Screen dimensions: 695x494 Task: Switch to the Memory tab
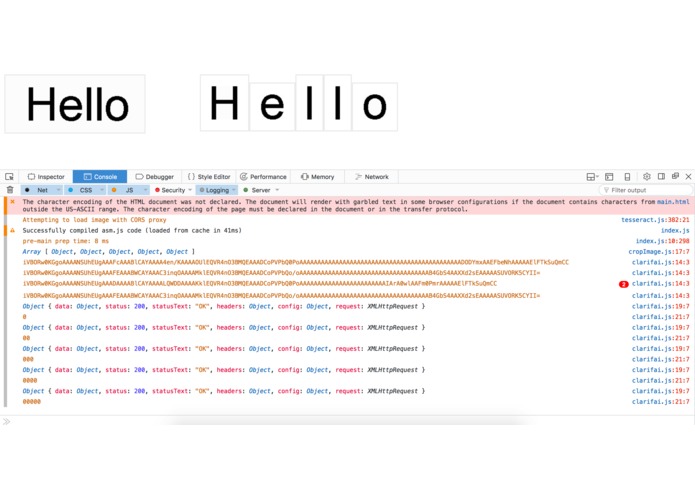click(317, 176)
